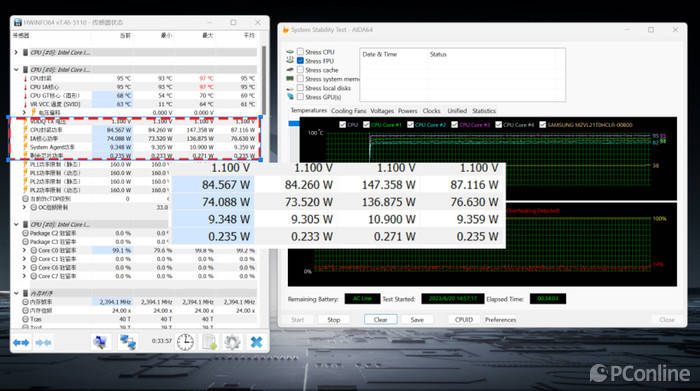
Task: Toggle the SAMSUNG drive graph checkbox
Action: point(543,125)
